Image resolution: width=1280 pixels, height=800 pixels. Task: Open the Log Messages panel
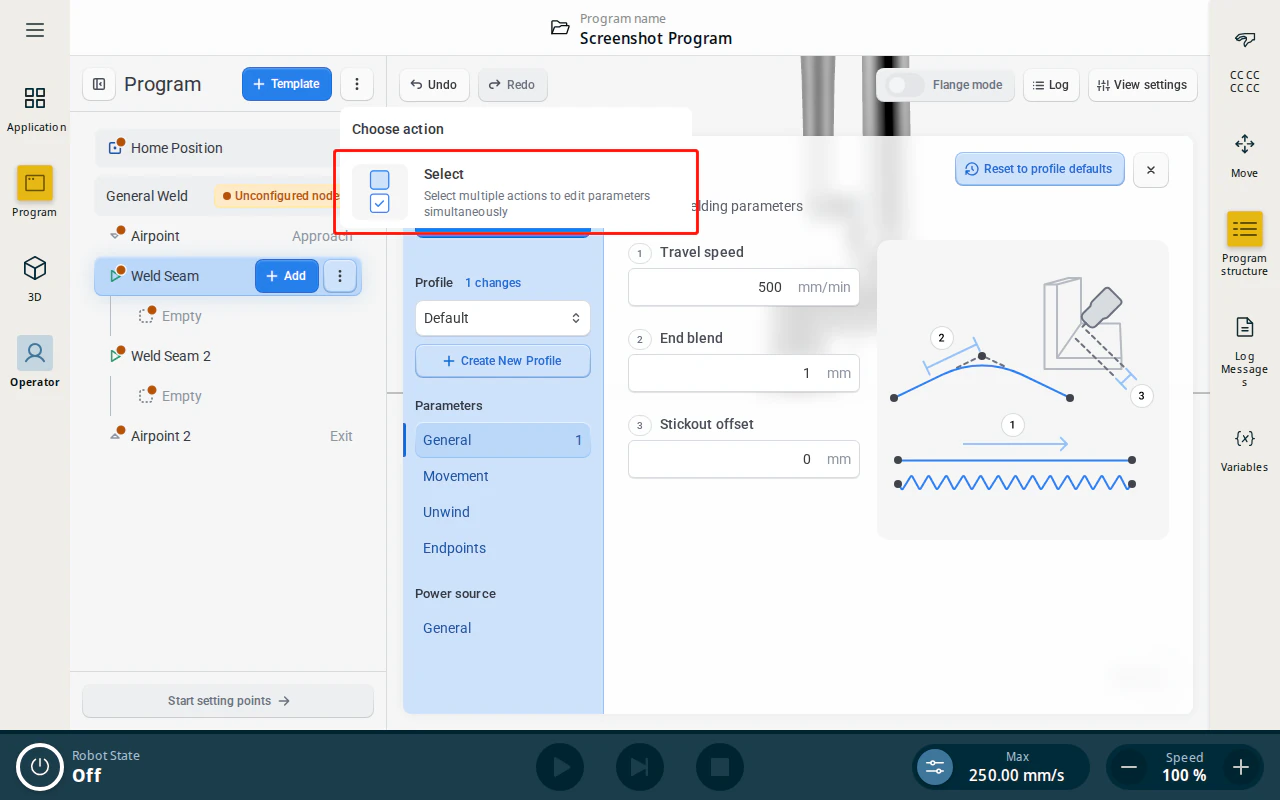(x=1244, y=352)
